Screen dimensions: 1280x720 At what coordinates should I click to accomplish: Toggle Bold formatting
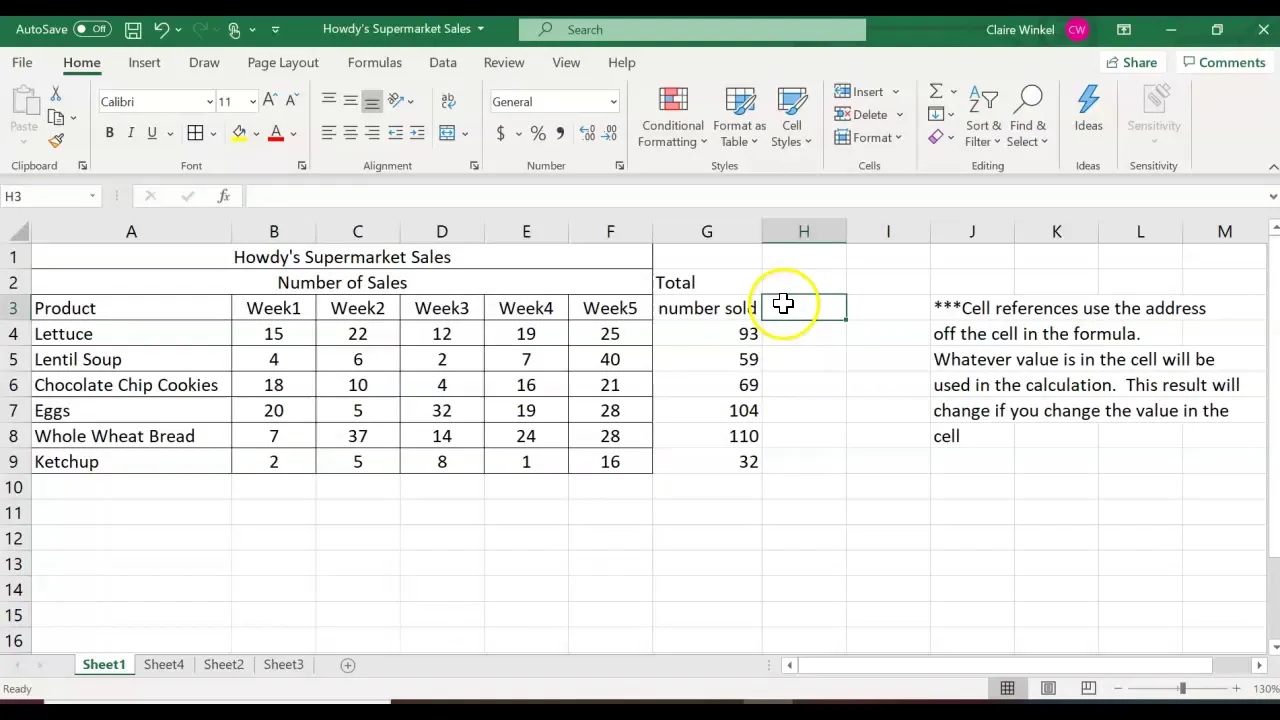pyautogui.click(x=109, y=133)
